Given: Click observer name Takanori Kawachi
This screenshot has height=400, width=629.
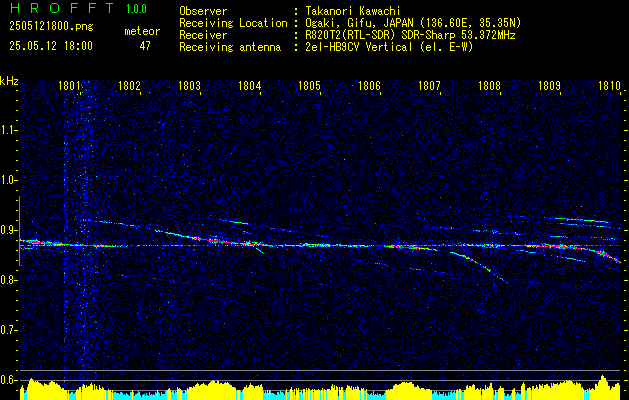Looking at the screenshot, I should pyautogui.click(x=353, y=11).
